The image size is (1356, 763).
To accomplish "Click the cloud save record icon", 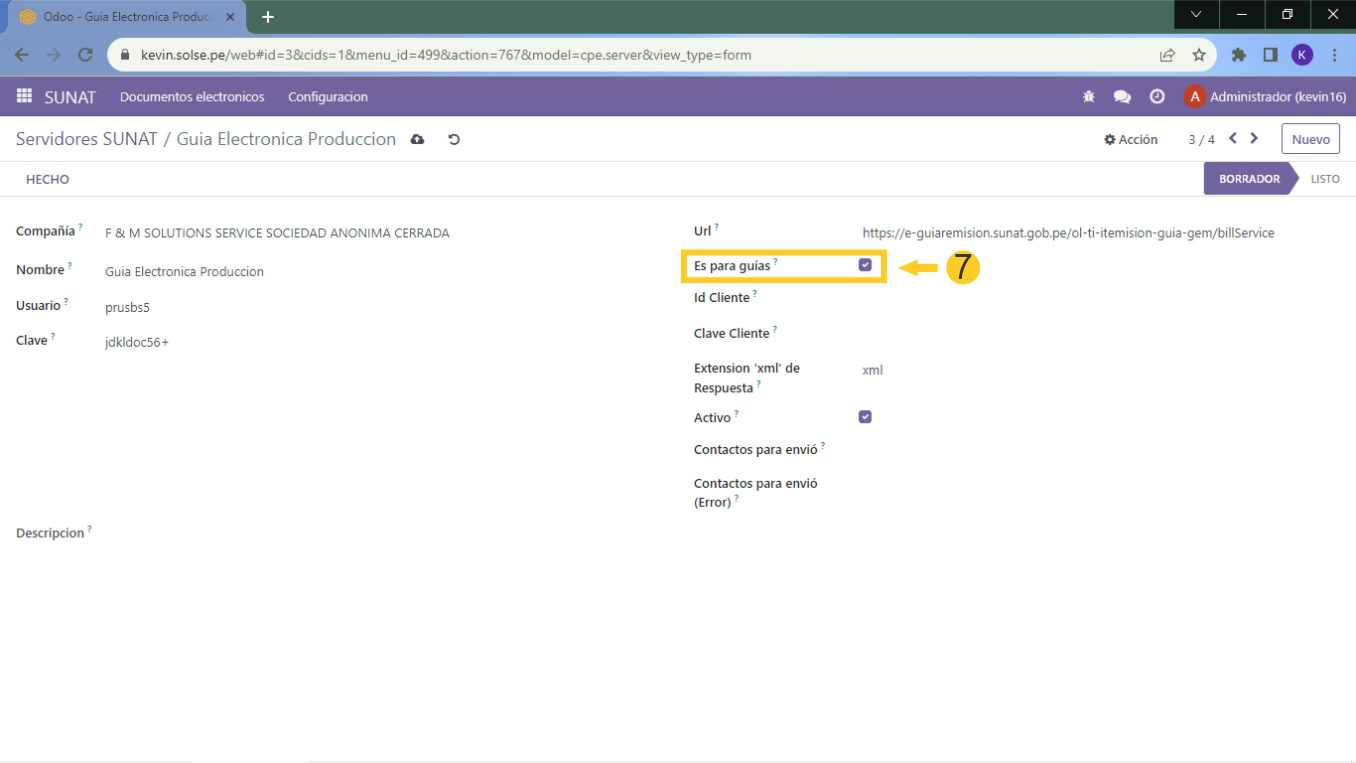I will point(418,139).
